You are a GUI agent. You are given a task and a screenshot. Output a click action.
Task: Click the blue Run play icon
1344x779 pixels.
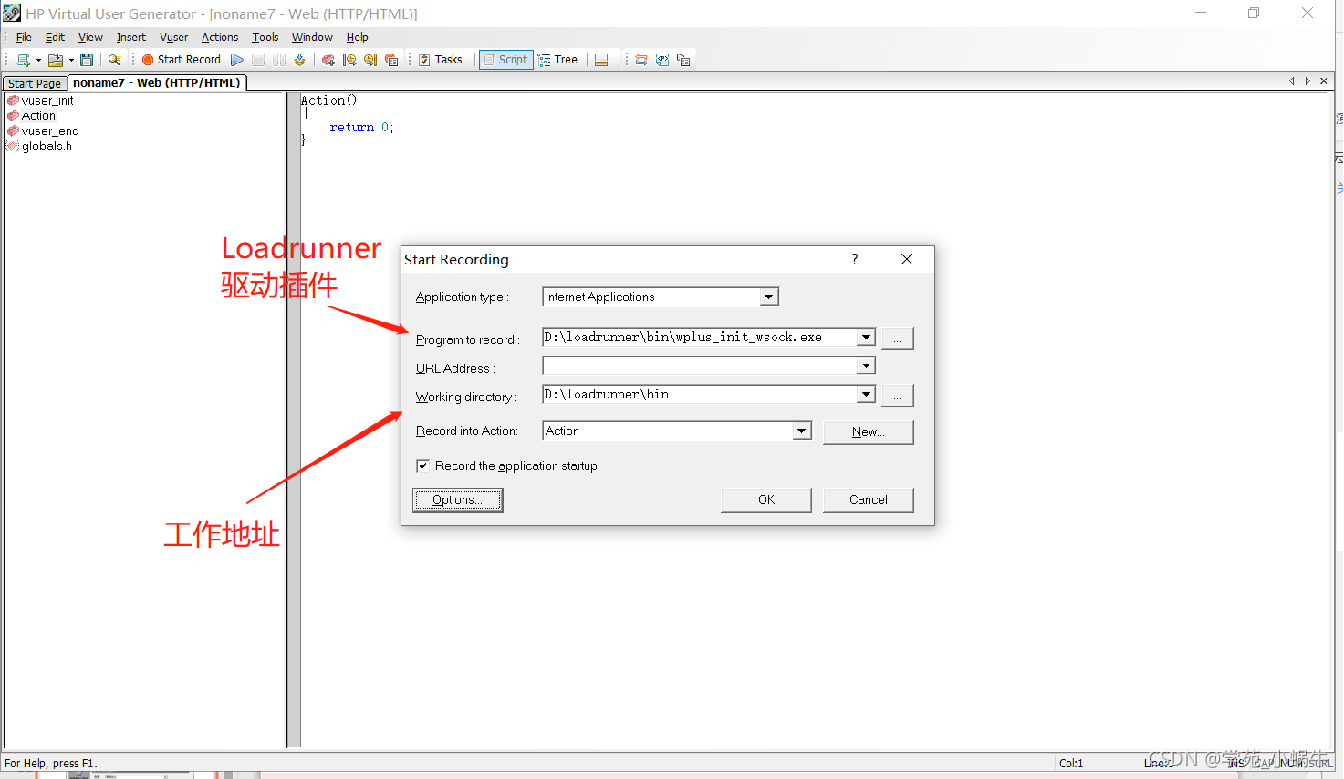(237, 60)
